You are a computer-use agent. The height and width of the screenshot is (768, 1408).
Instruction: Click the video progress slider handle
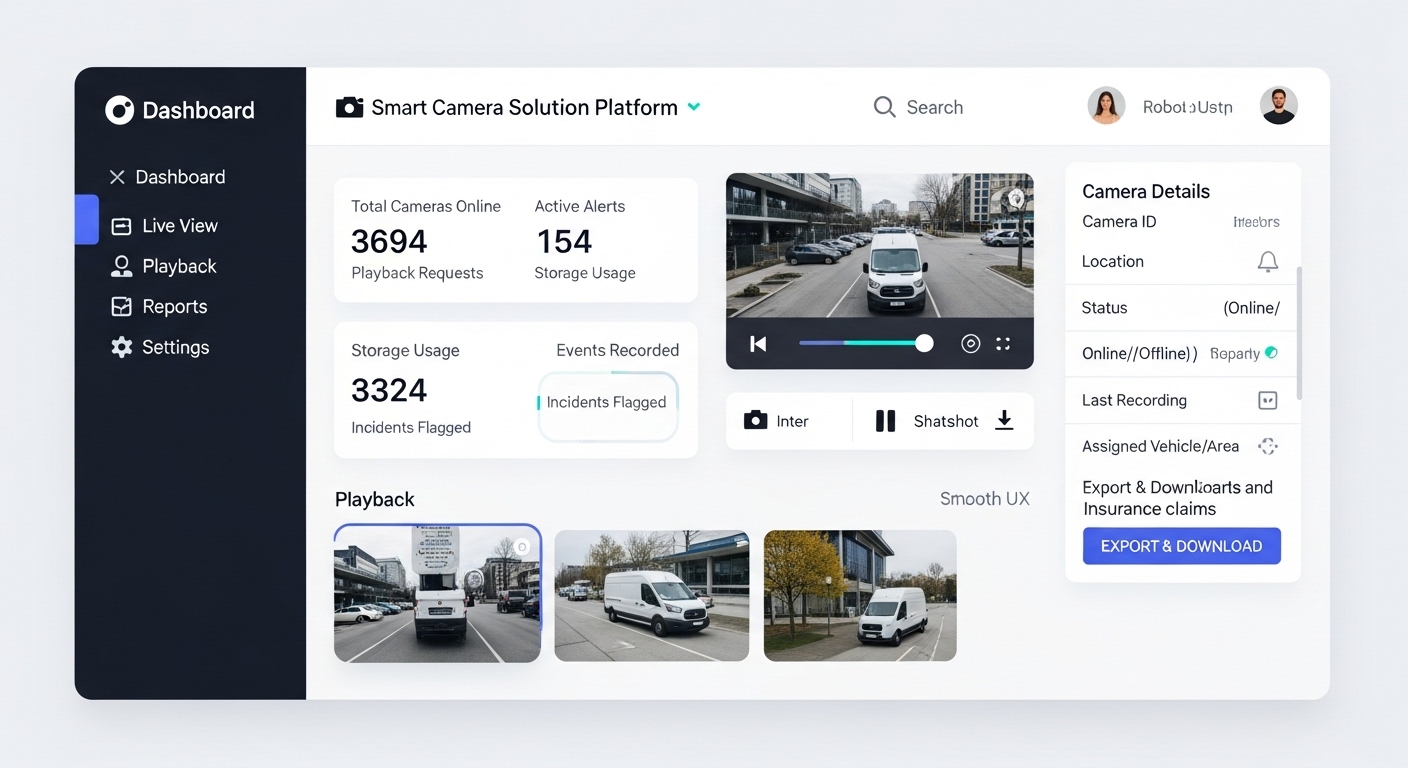pyautogui.click(x=924, y=344)
